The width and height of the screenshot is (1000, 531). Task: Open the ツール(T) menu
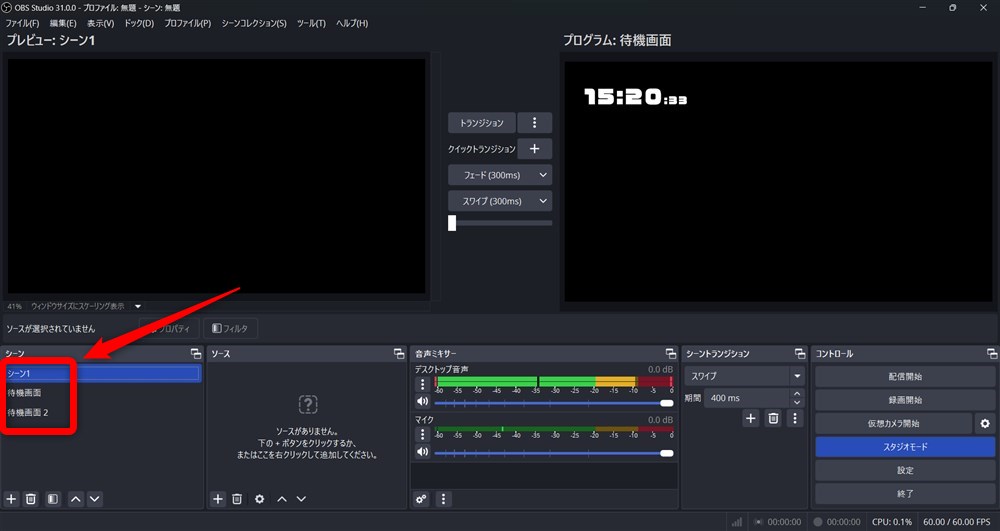coord(311,23)
